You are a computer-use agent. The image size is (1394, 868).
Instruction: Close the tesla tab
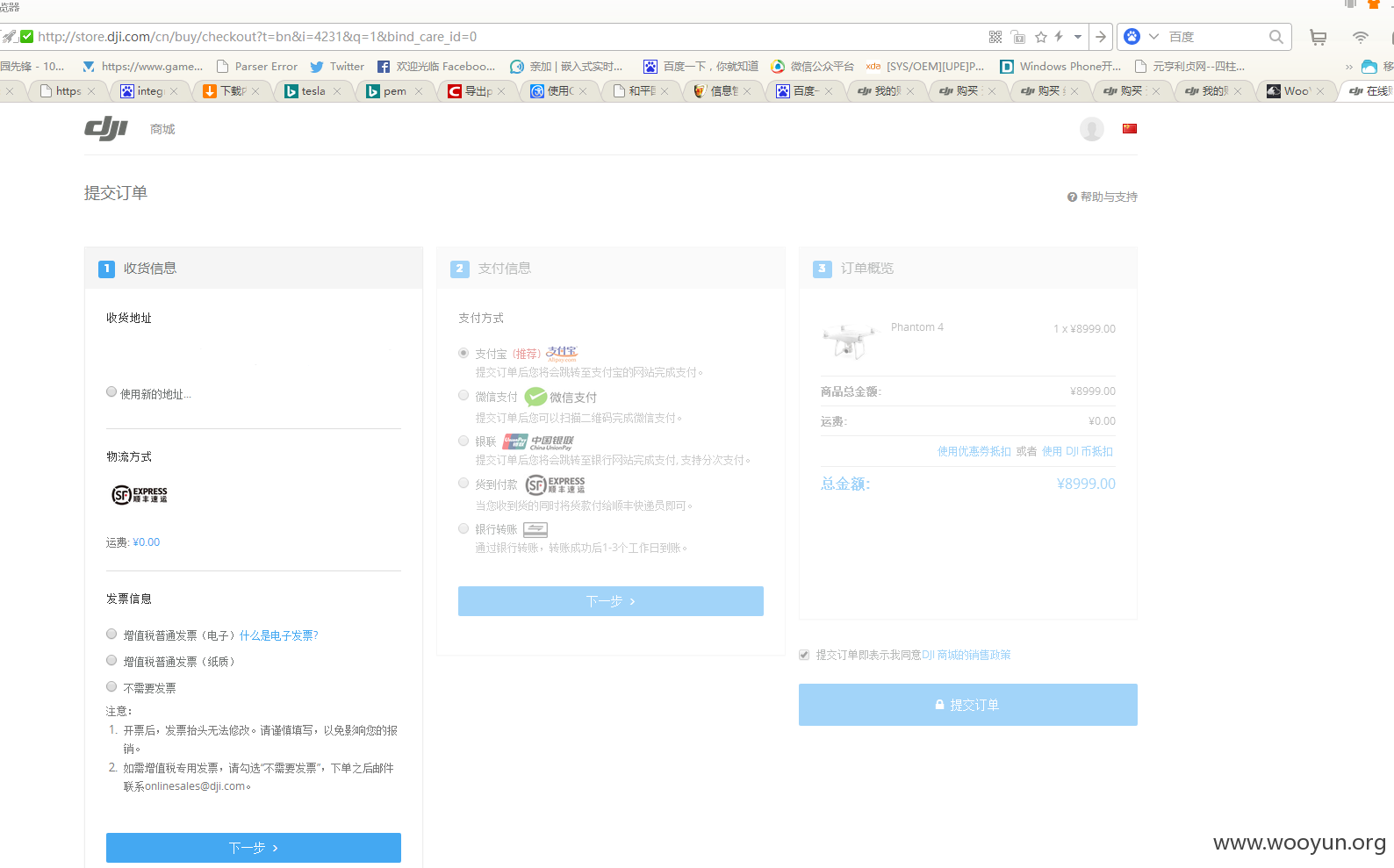[337, 91]
